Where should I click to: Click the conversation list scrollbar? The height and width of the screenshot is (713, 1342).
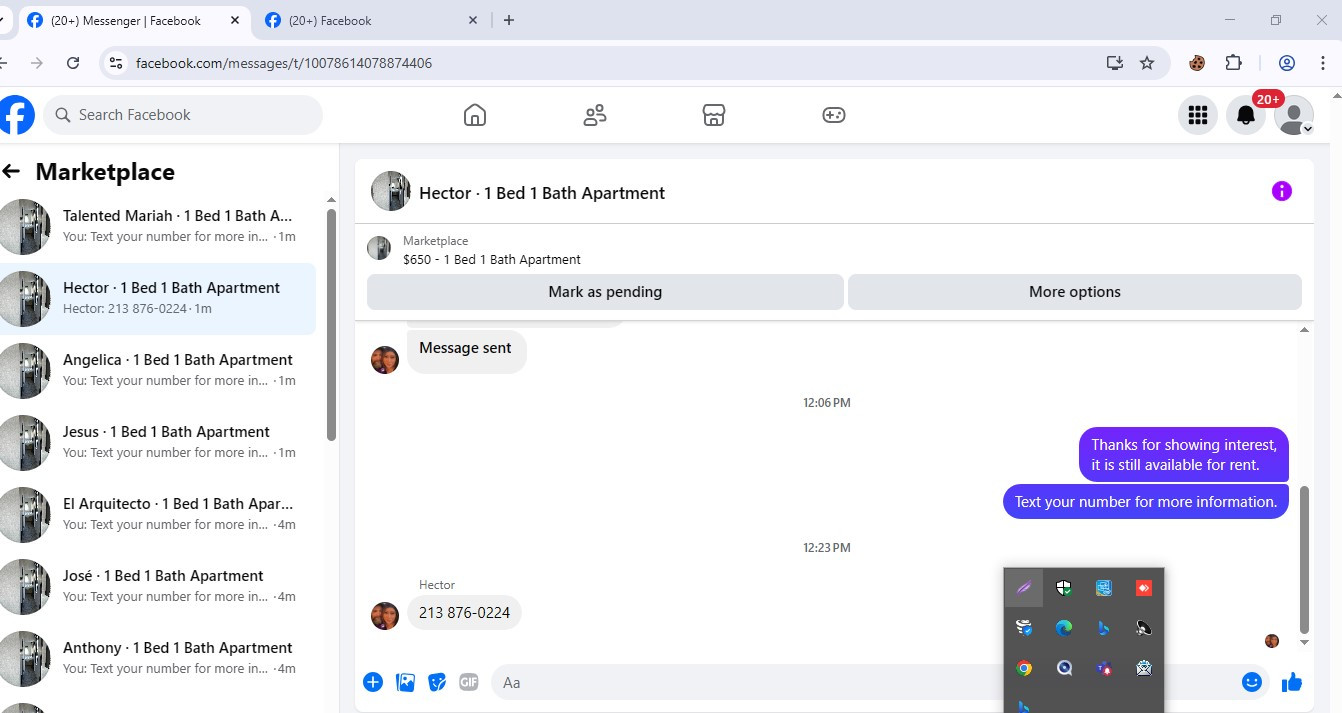click(332, 325)
